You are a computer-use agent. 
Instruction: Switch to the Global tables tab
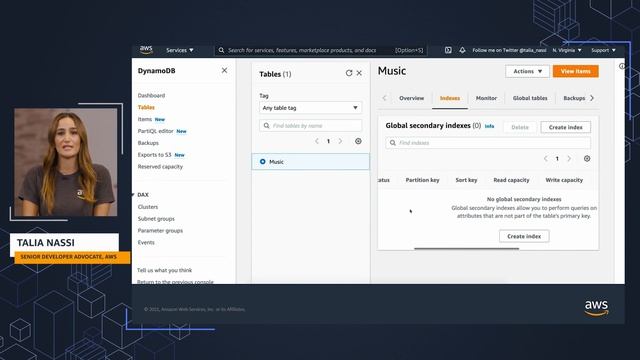click(530, 98)
